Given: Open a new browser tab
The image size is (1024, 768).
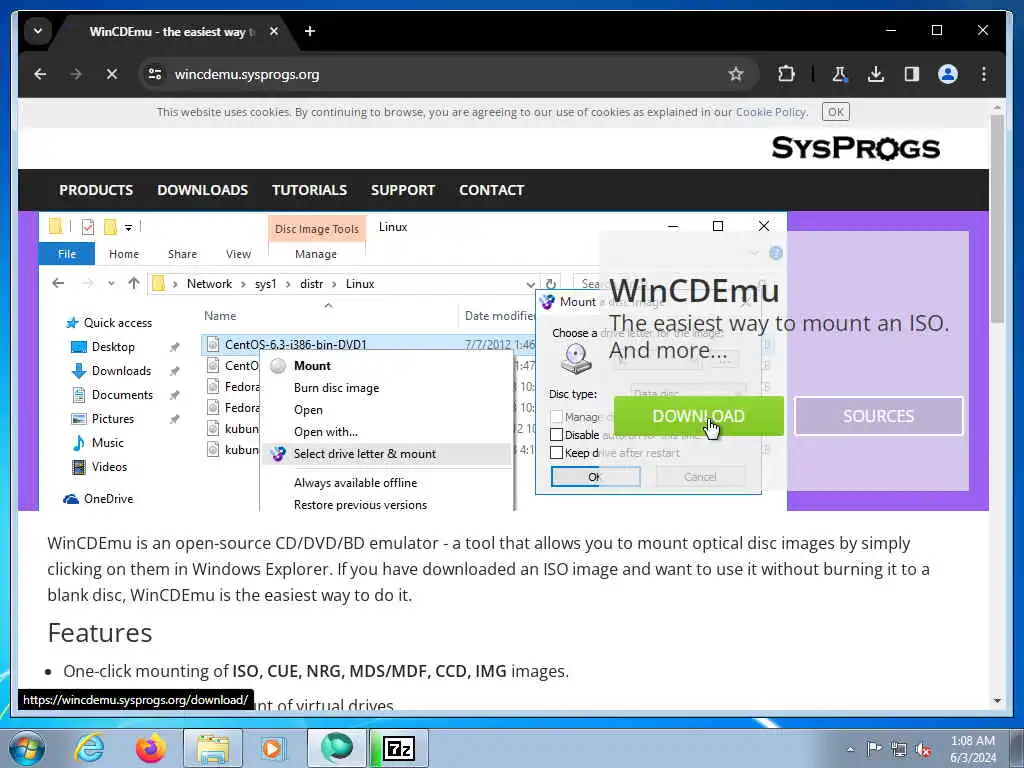Looking at the screenshot, I should pyautogui.click(x=310, y=31).
